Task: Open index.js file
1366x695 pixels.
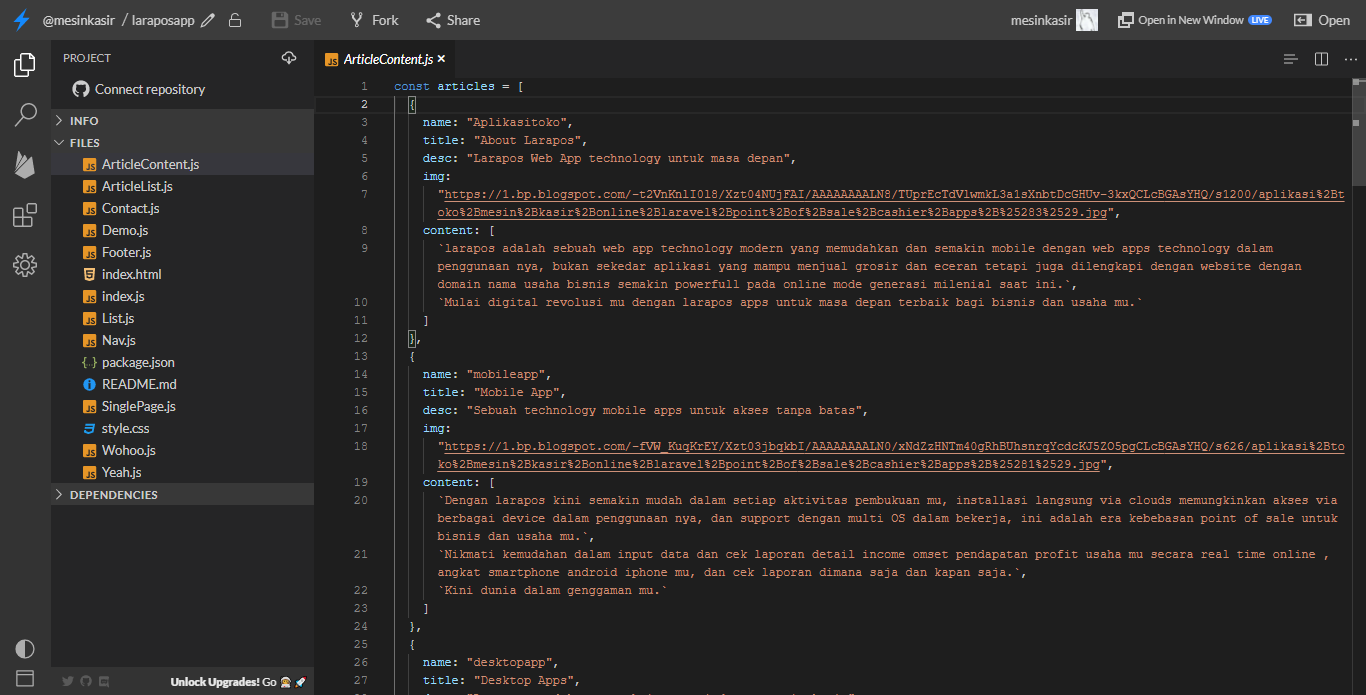Action: click(x=182, y=296)
